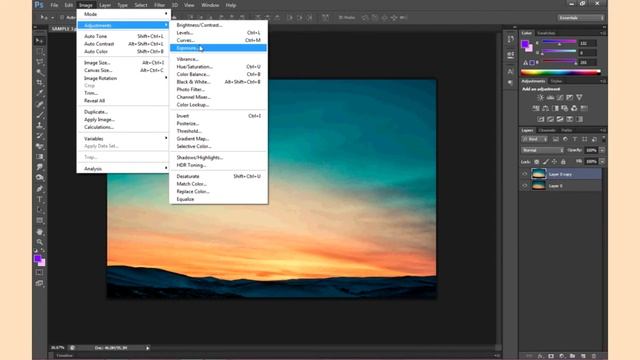Open the Layers panel options menu

point(603,130)
